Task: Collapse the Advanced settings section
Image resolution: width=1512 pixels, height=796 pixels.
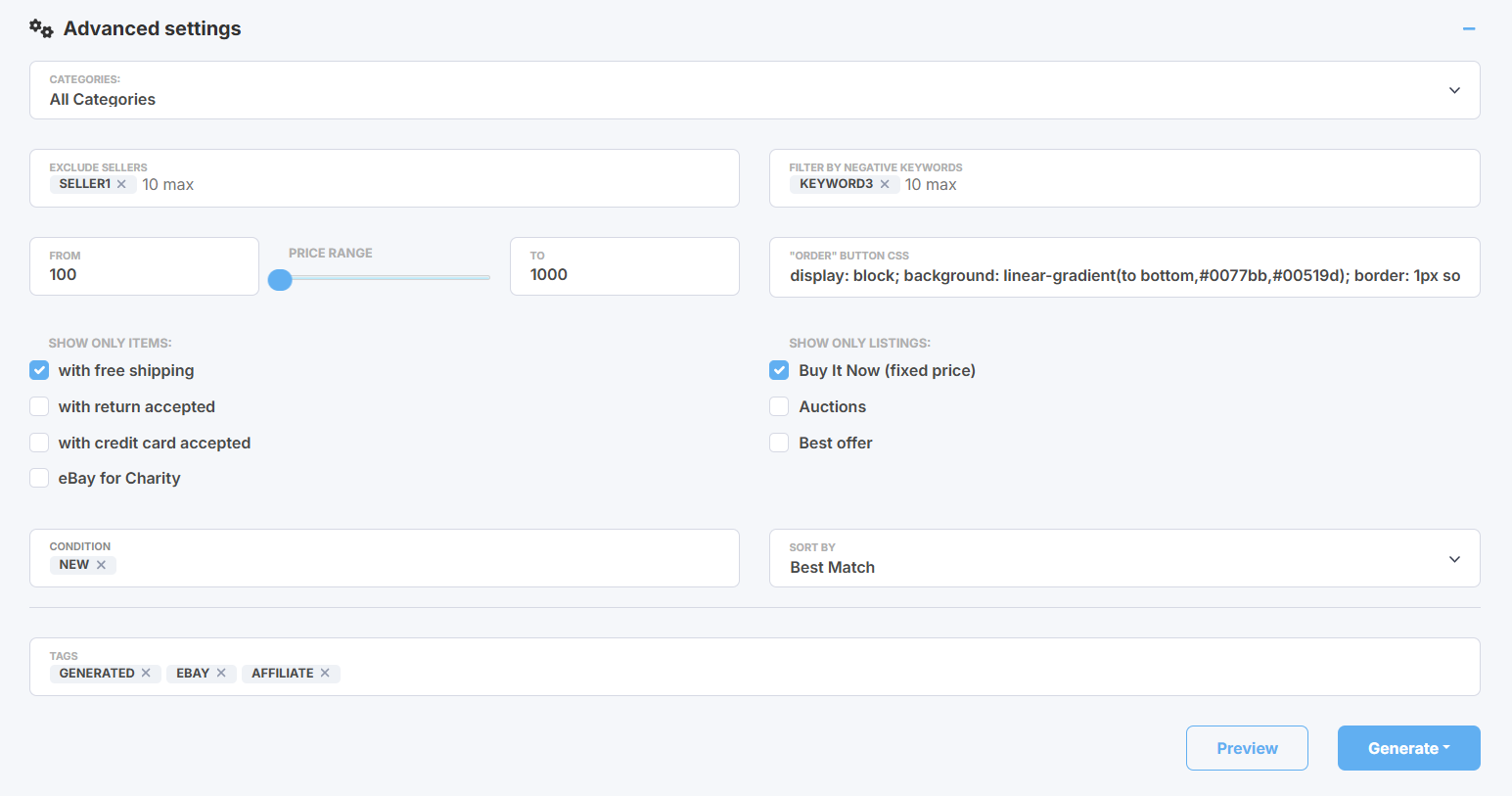Action: 1468,29
